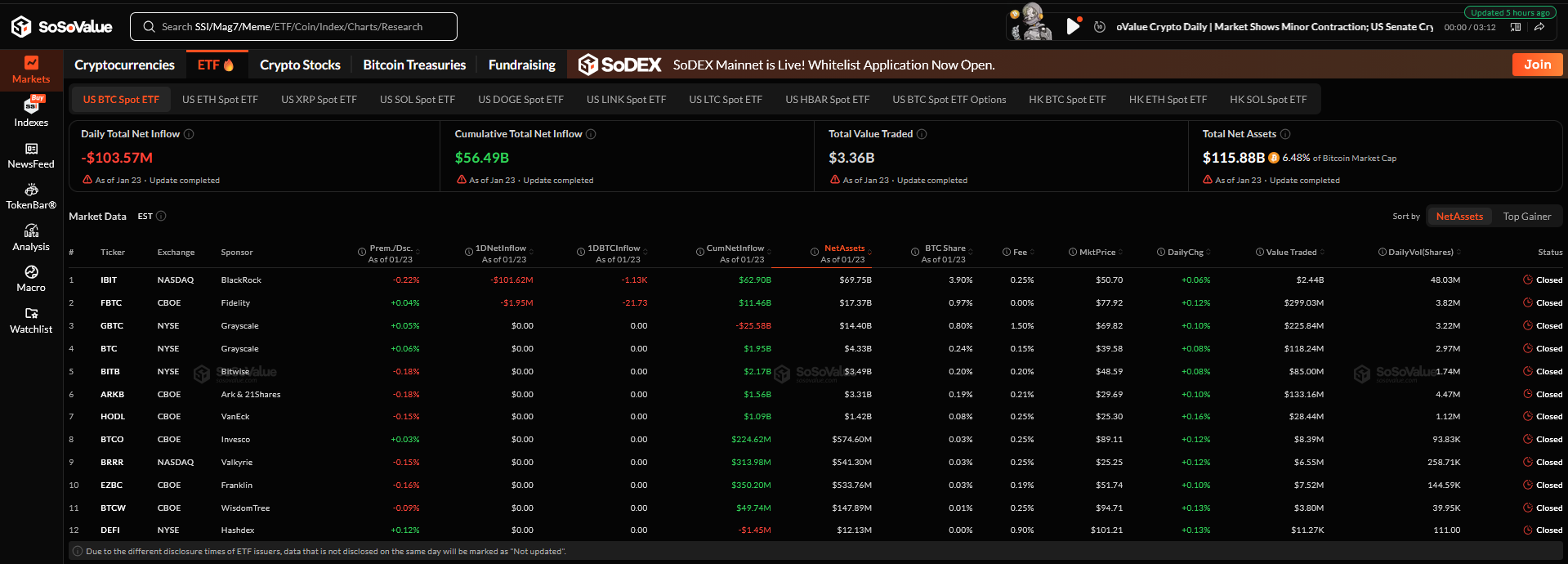
Task: Open the GBTC ticker row
Action: point(815,325)
